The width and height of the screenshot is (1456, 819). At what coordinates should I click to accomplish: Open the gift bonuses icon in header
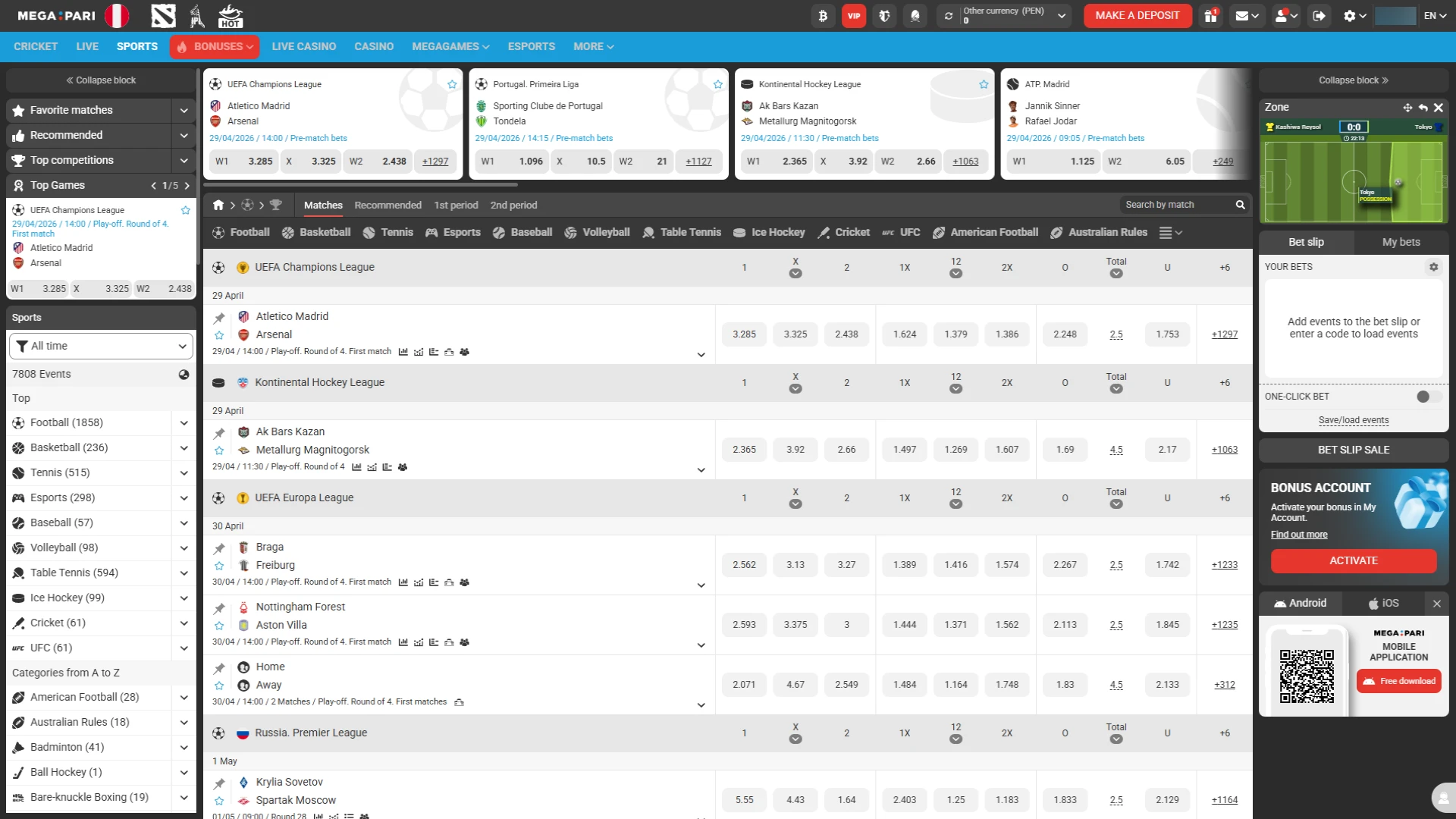click(1210, 16)
